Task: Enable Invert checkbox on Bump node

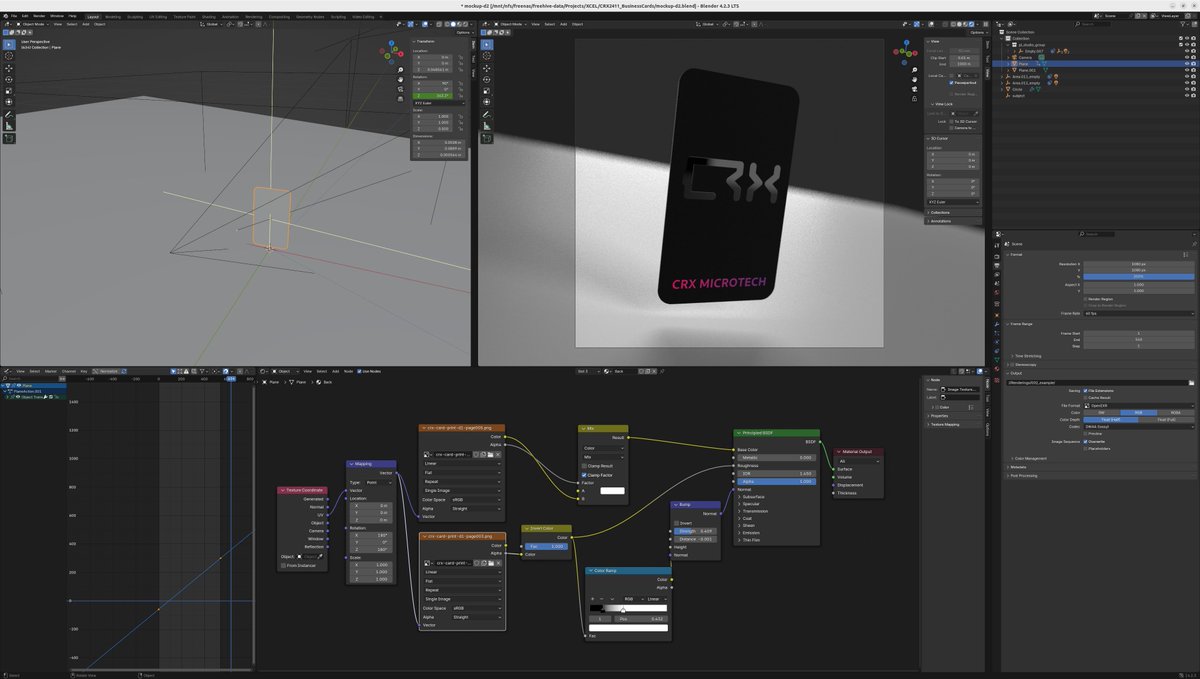Action: 677,522
